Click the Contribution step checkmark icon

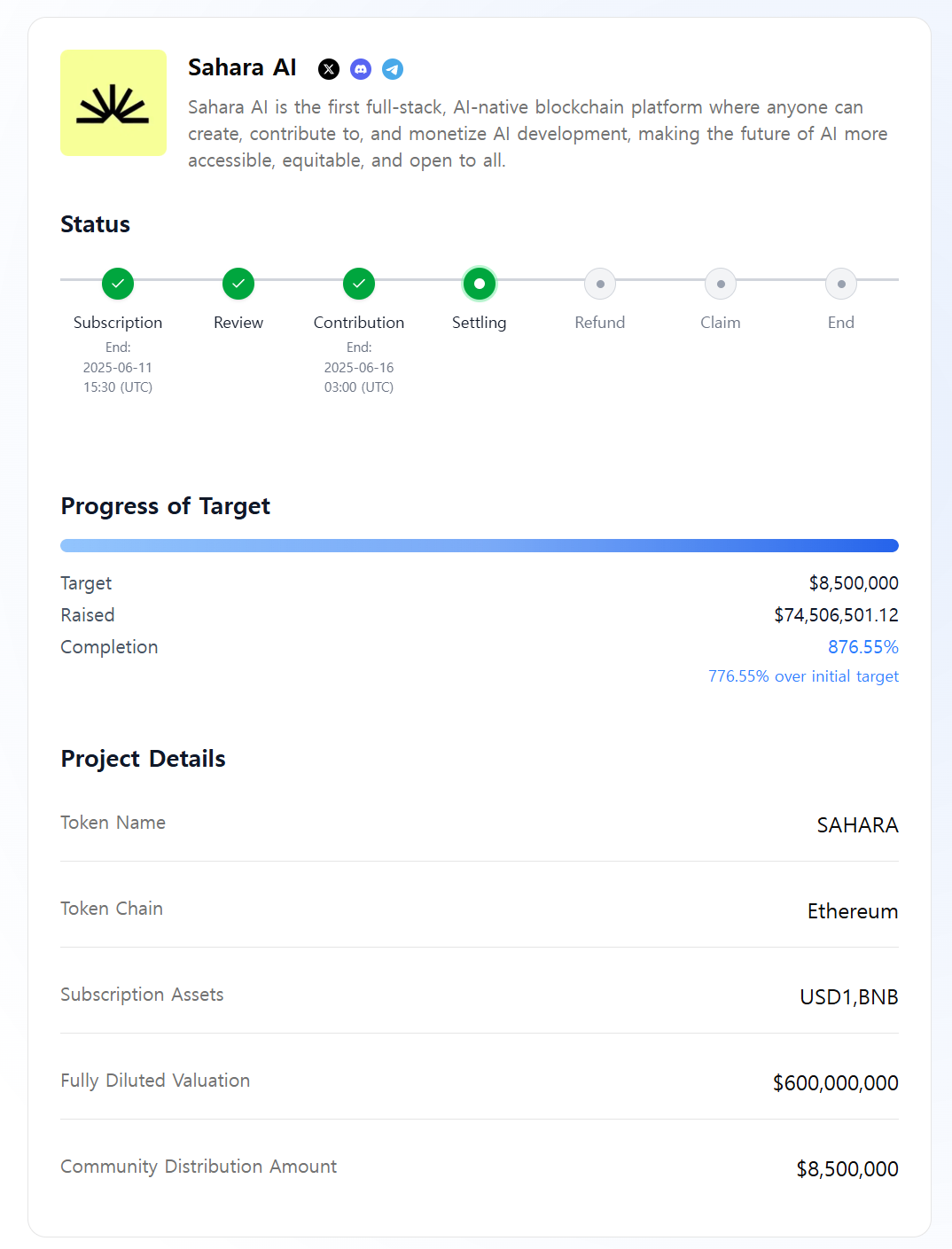(359, 284)
